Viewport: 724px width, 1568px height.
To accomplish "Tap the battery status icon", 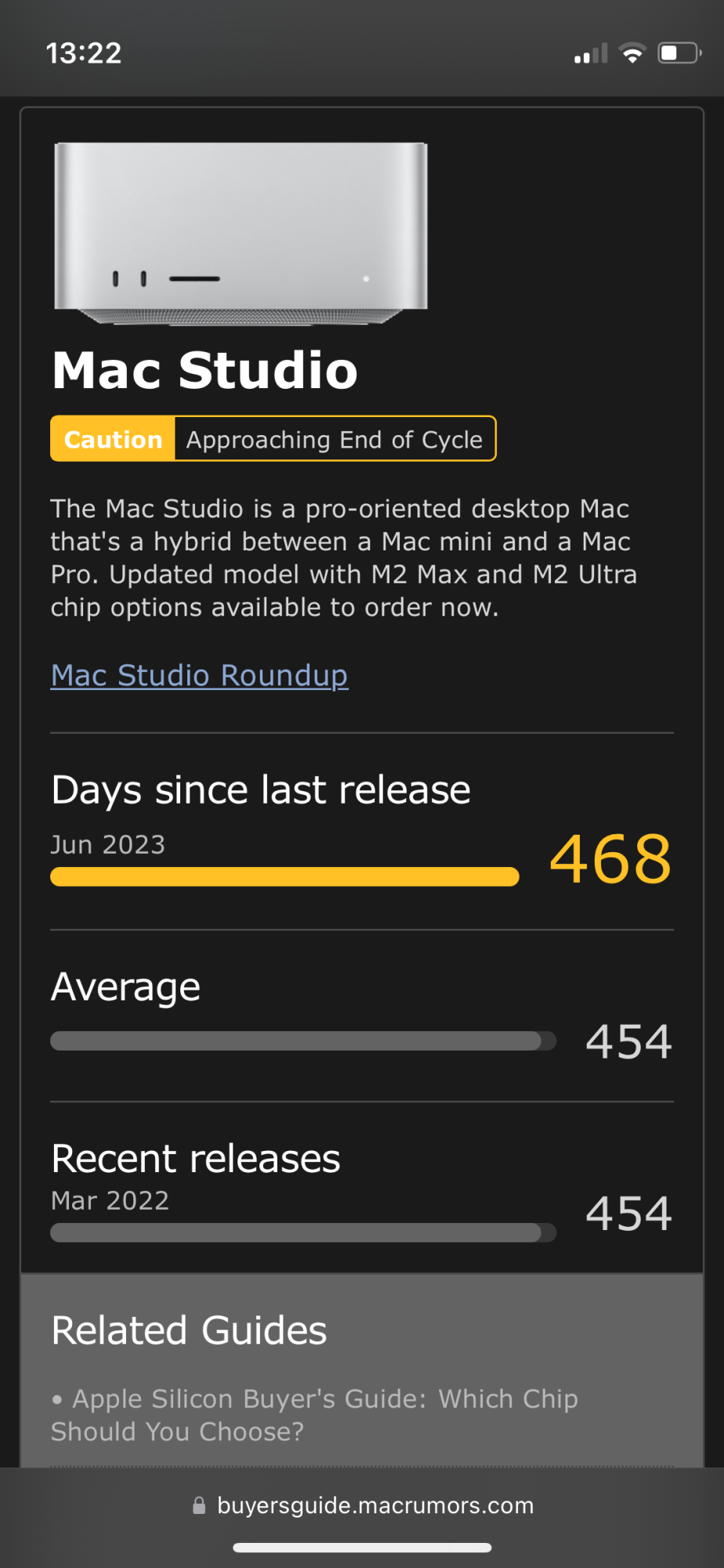I will [679, 53].
